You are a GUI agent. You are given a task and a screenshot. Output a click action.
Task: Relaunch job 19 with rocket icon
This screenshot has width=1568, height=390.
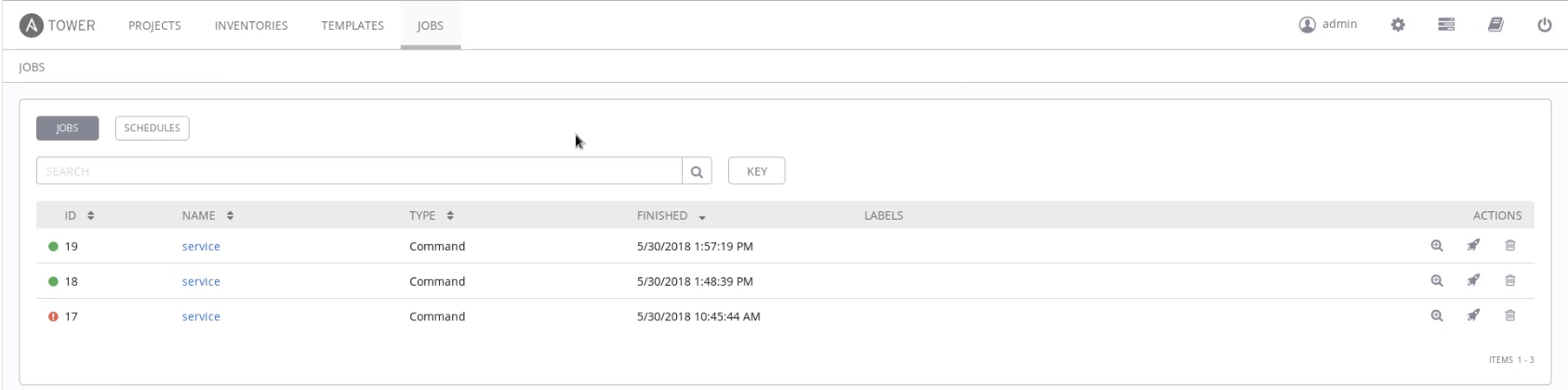[x=1473, y=246]
